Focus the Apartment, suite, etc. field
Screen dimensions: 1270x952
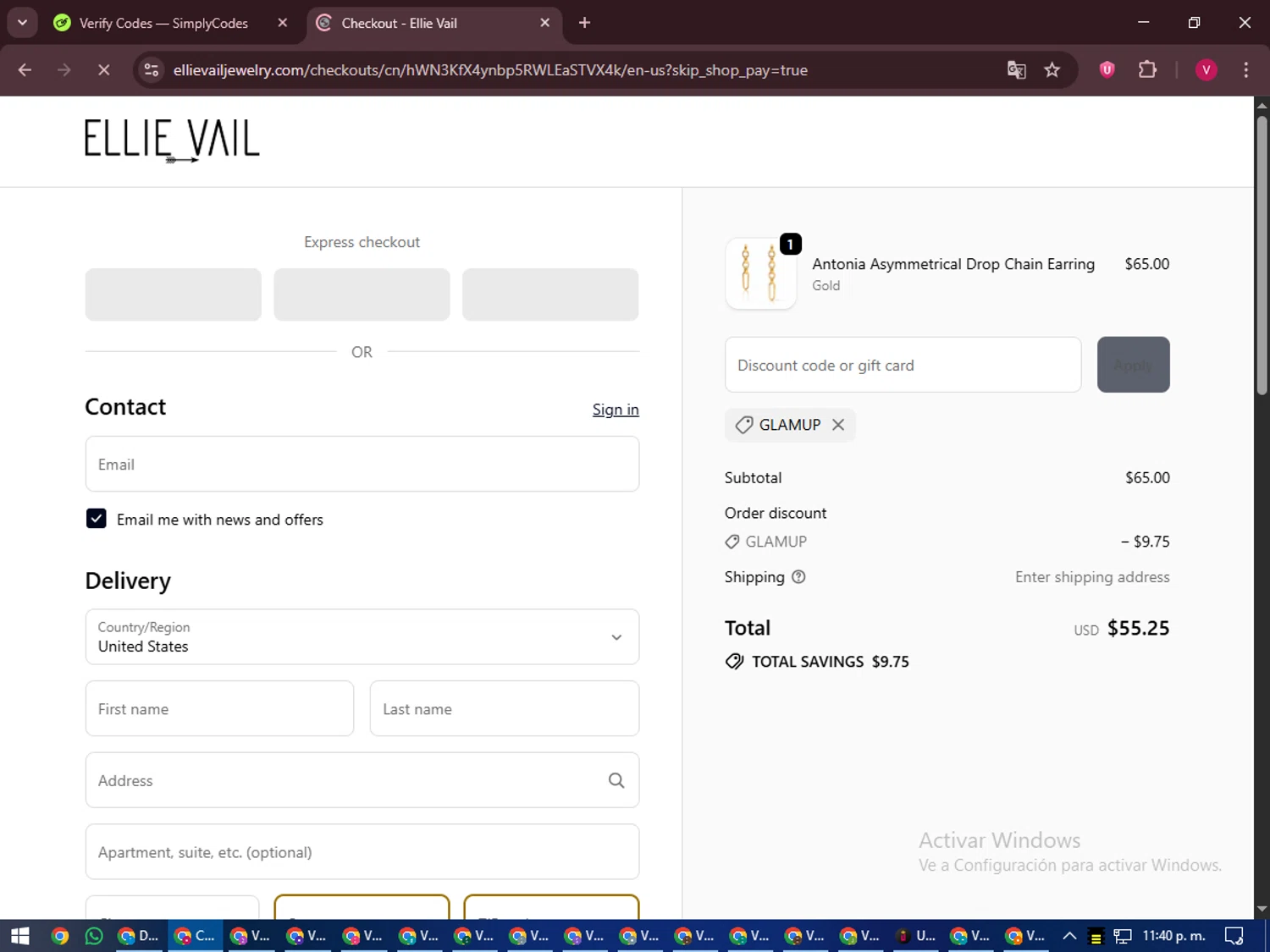pos(362,851)
